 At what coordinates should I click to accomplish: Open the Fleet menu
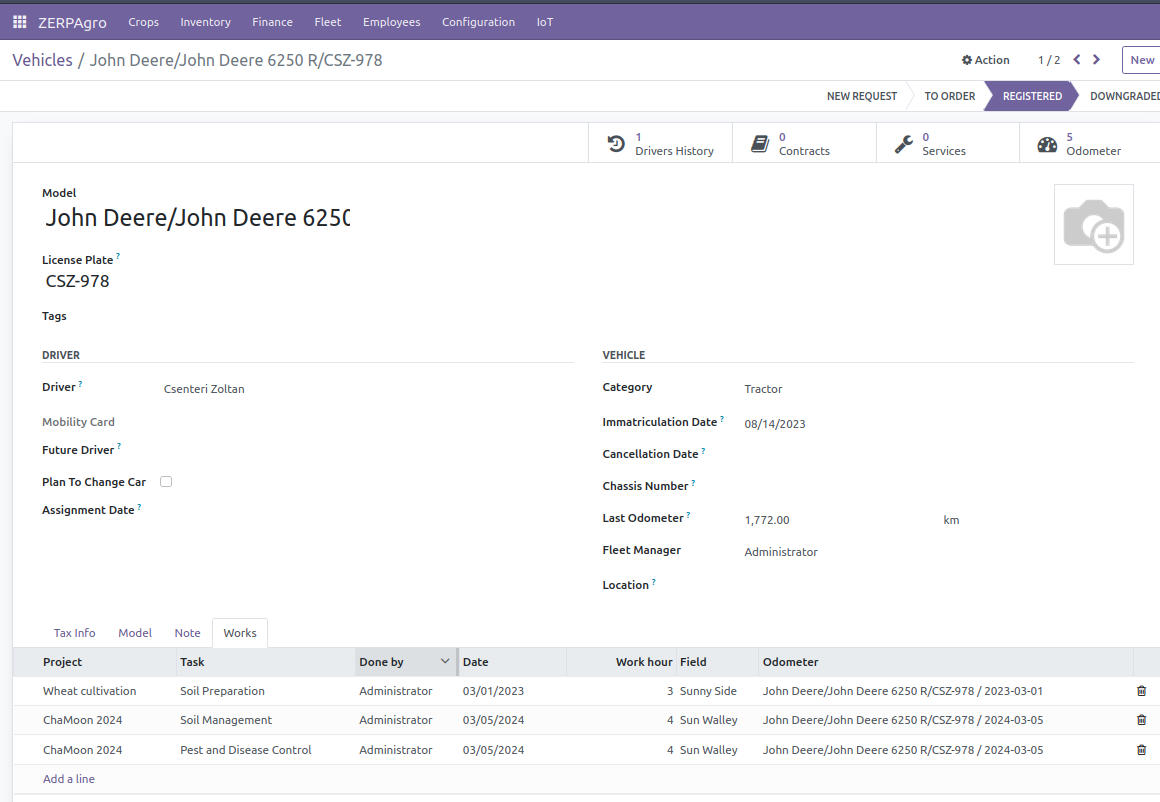328,22
